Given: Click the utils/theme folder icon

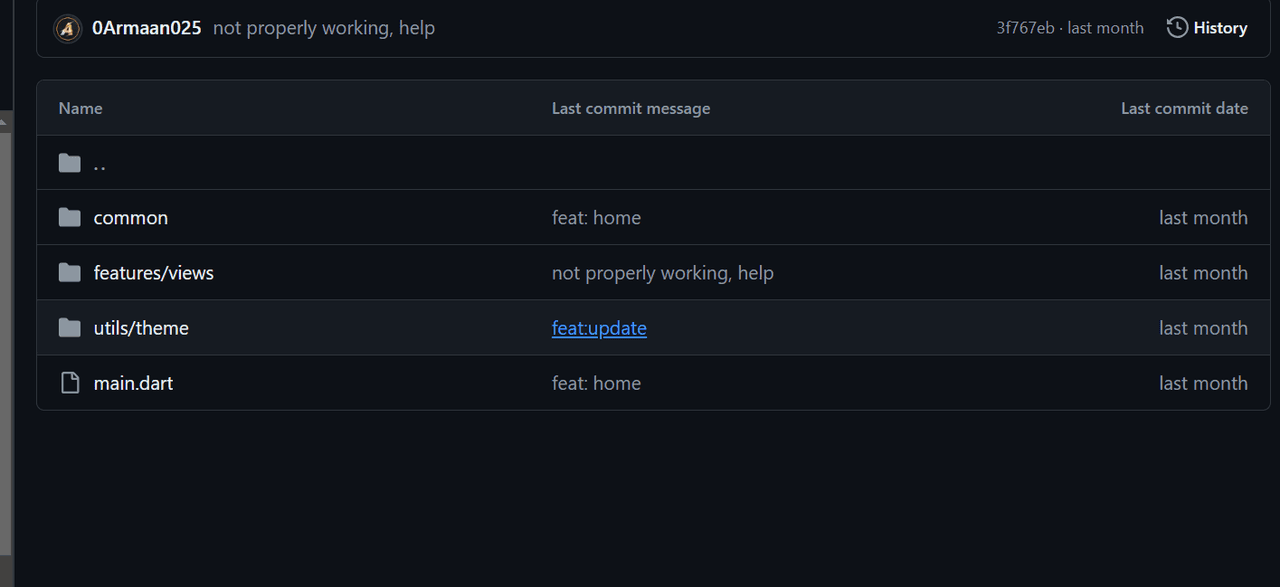Looking at the screenshot, I should click(x=69, y=328).
